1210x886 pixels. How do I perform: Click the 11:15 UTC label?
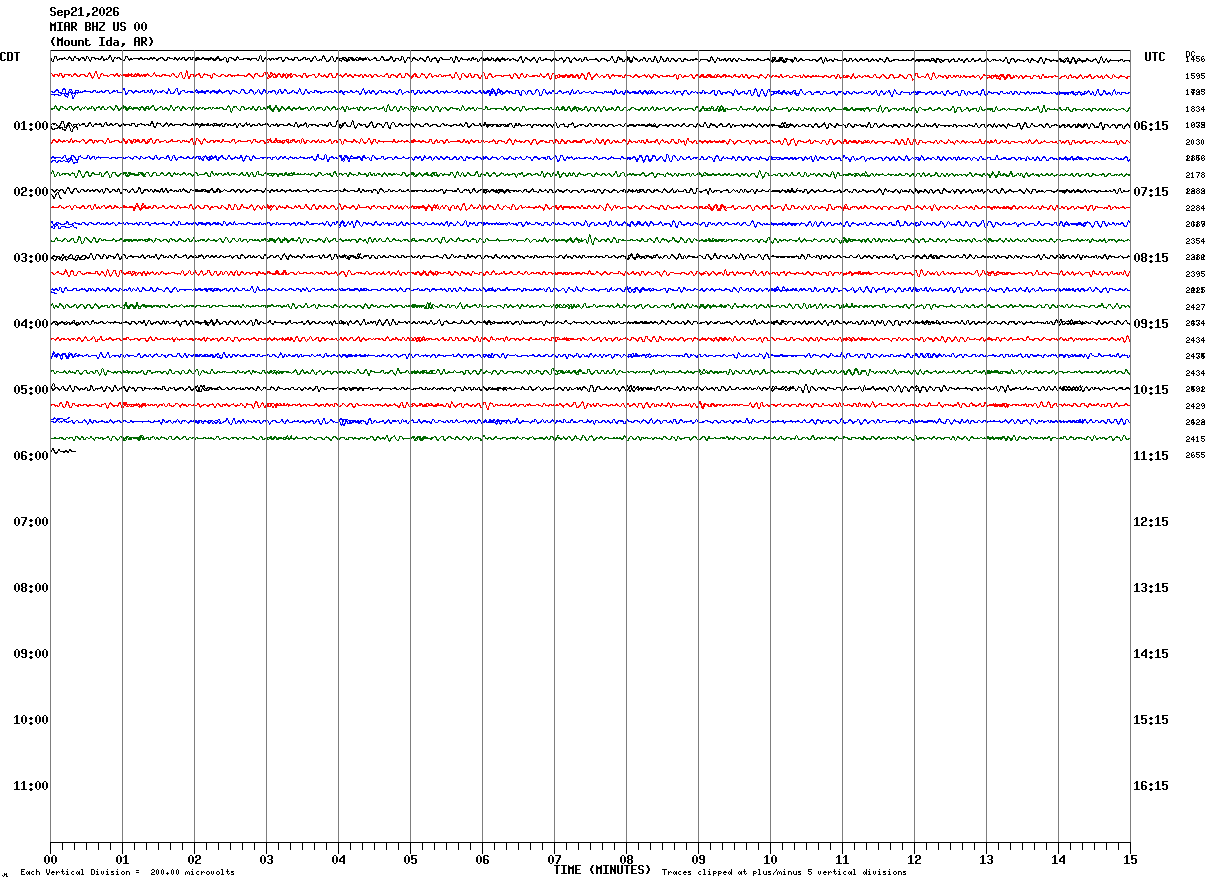(1150, 456)
